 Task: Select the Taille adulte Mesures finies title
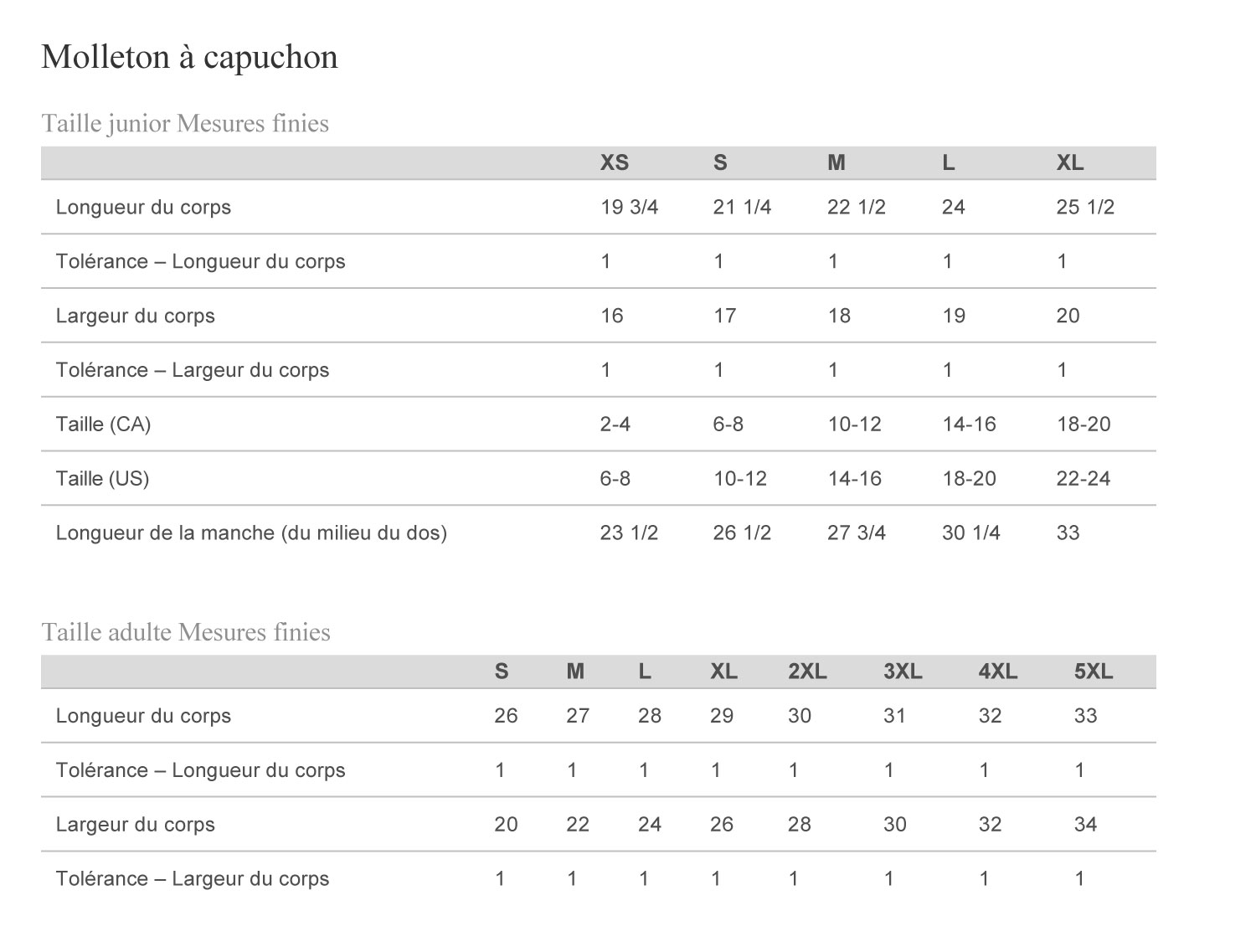click(x=186, y=631)
